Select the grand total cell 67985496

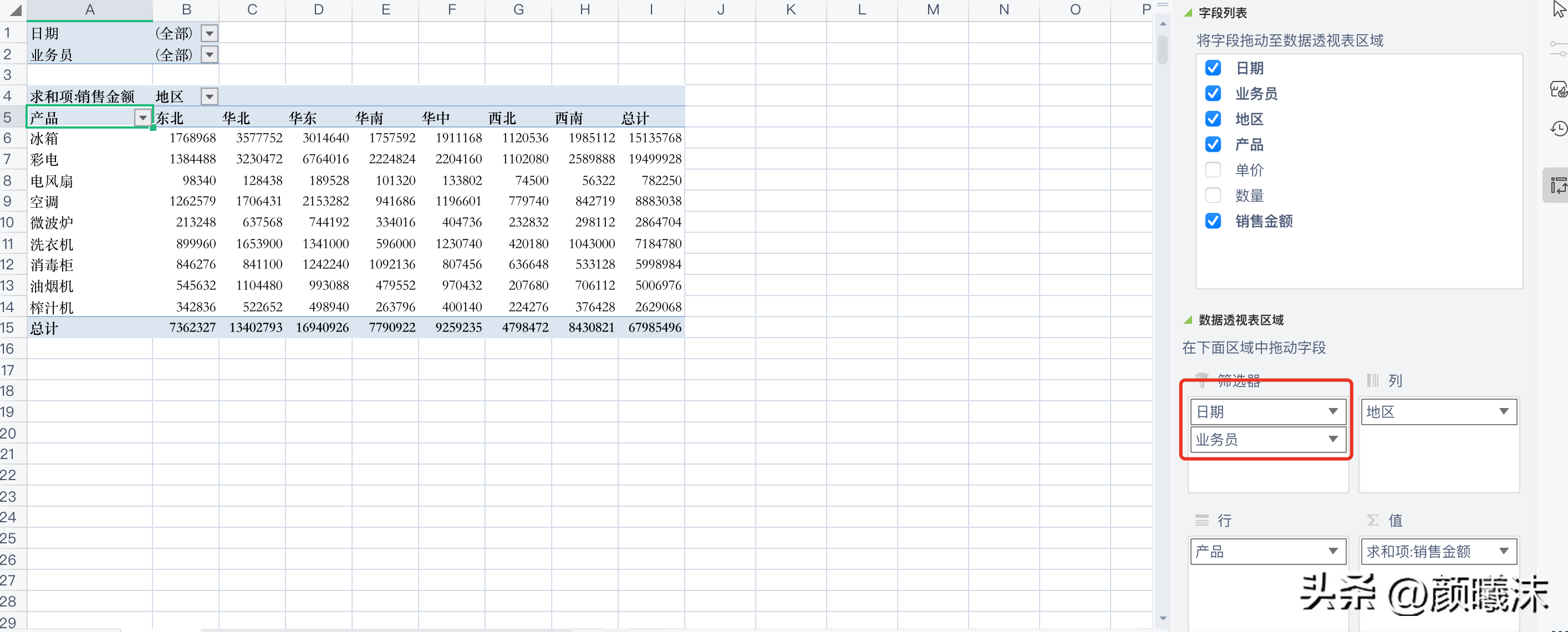point(651,328)
